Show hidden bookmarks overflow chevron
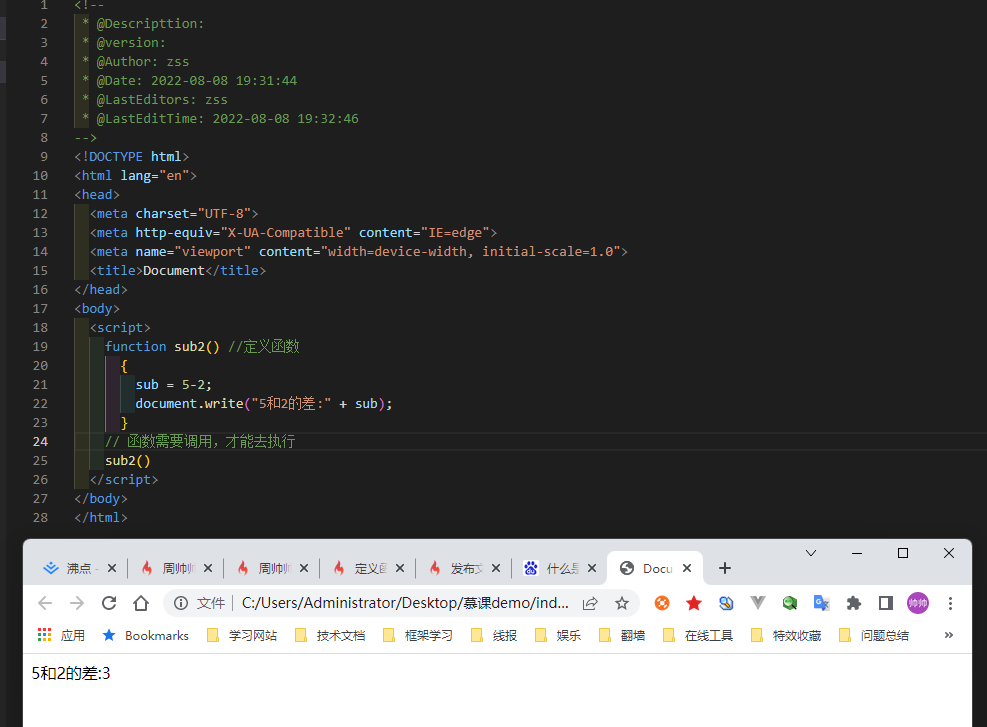 click(x=949, y=635)
